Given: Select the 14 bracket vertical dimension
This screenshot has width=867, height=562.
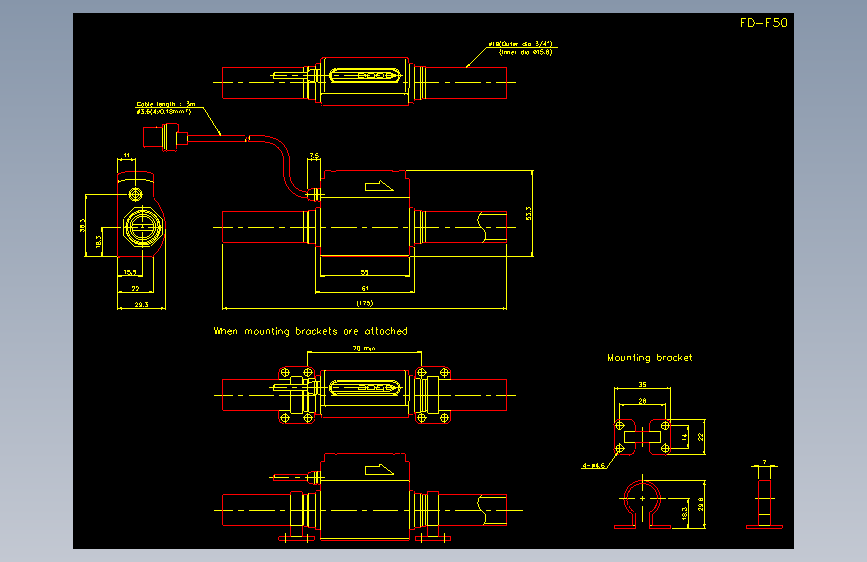Looking at the screenshot, I should point(685,437).
